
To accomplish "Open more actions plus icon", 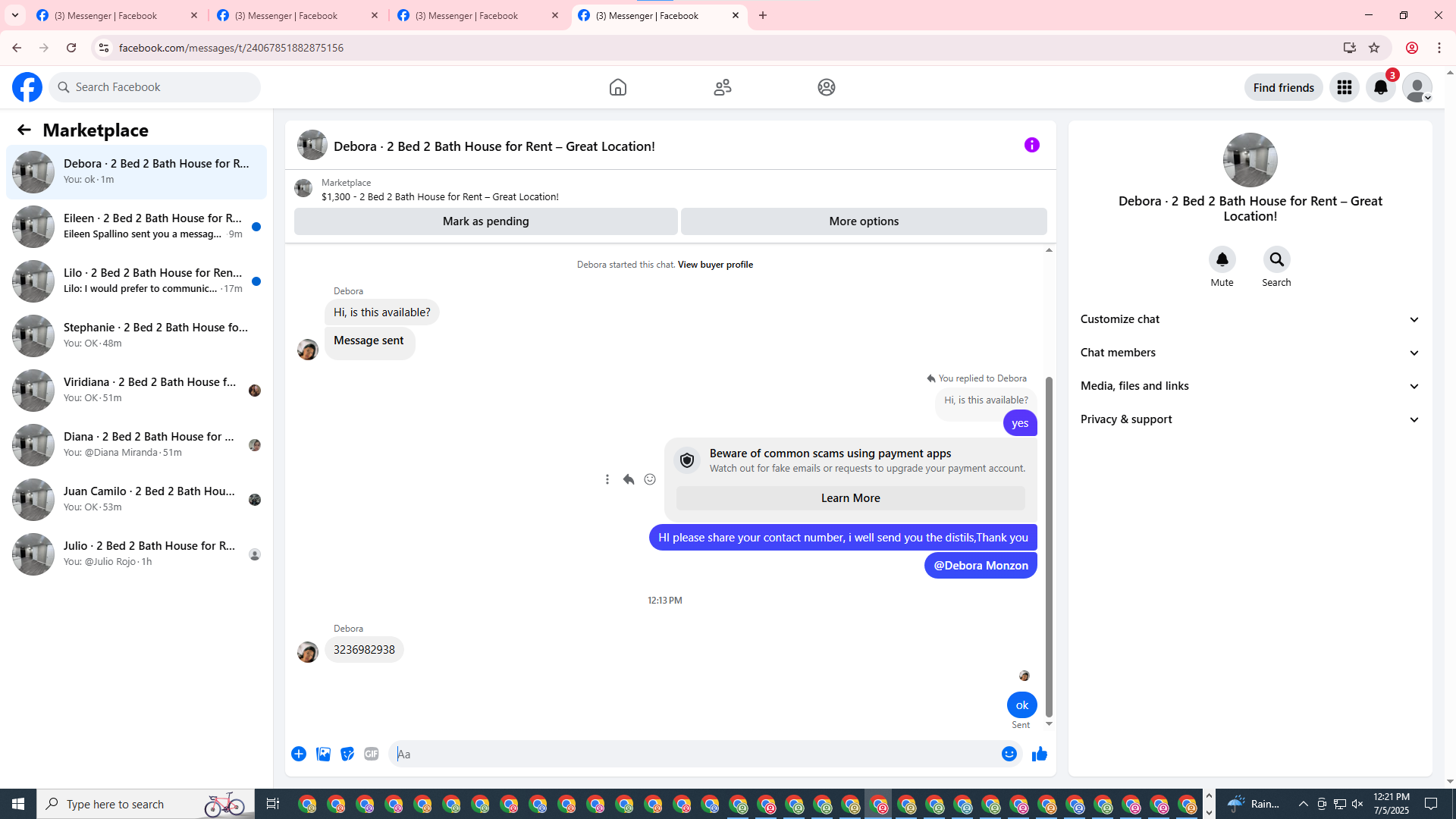I will coord(299,754).
